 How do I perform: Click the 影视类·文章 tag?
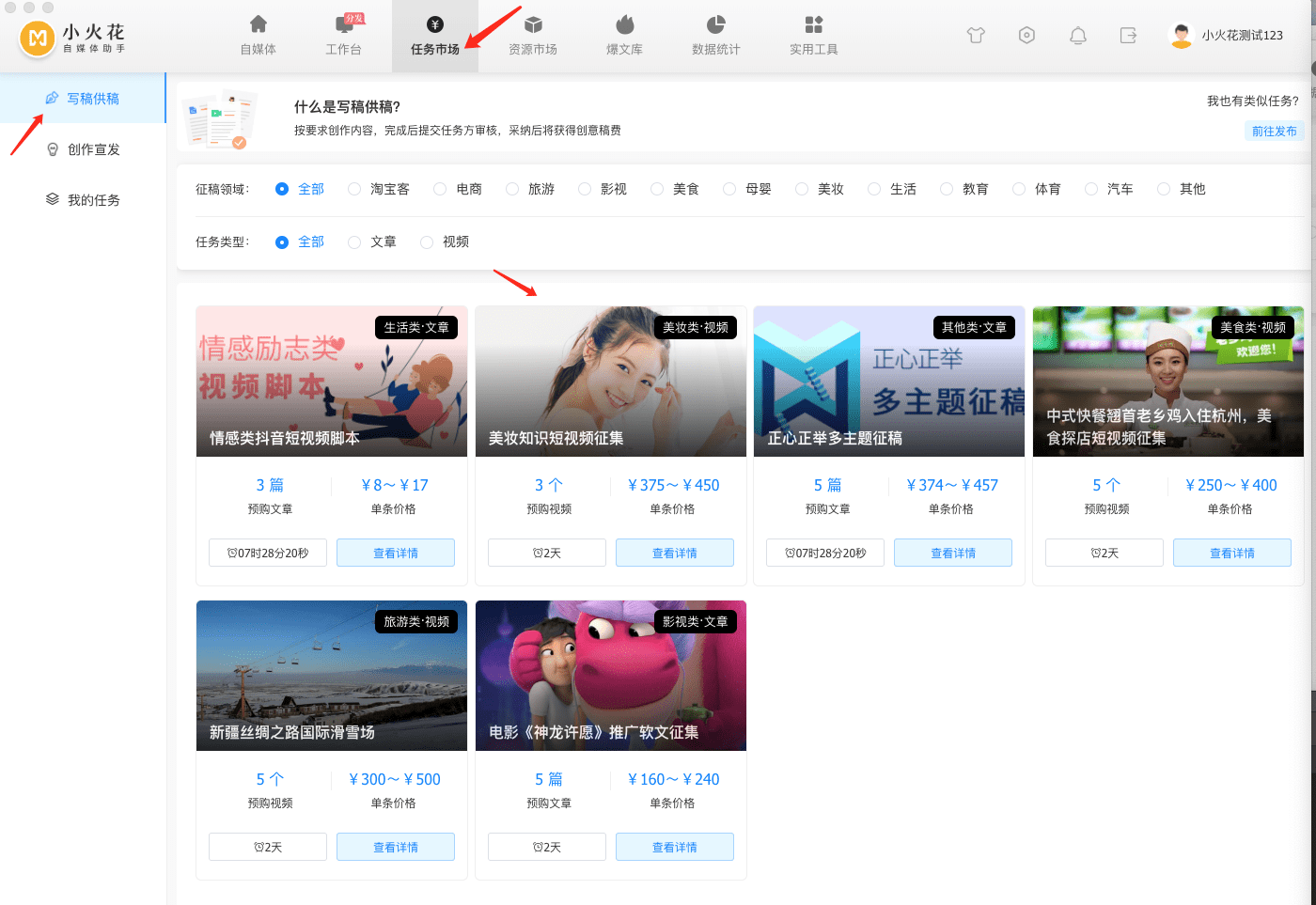coord(696,621)
